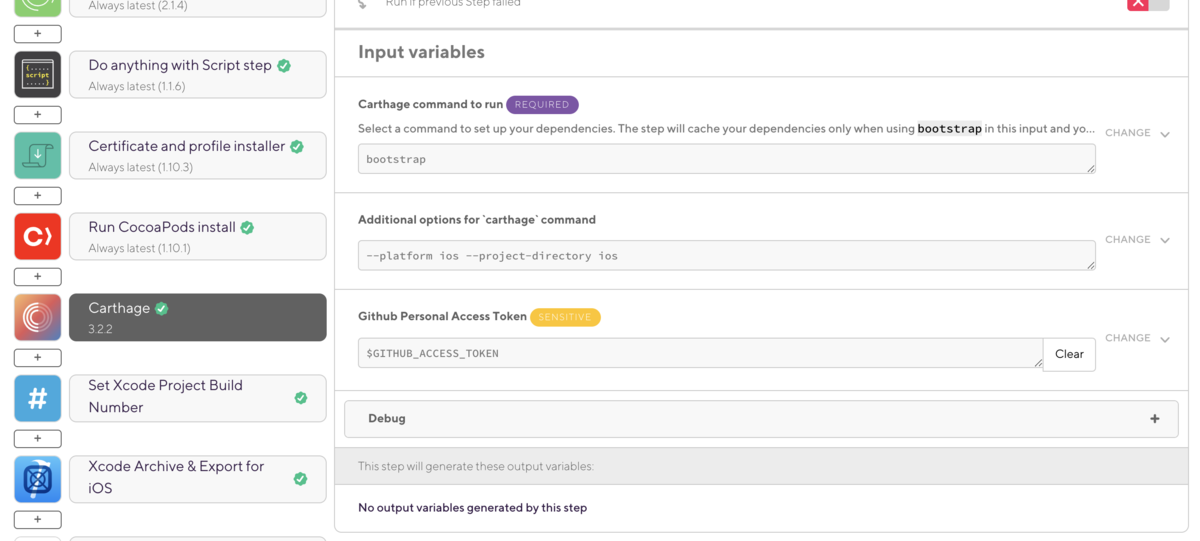1200x541 pixels.
Task: Click the Input variables heading
Action: pyautogui.click(x=421, y=52)
